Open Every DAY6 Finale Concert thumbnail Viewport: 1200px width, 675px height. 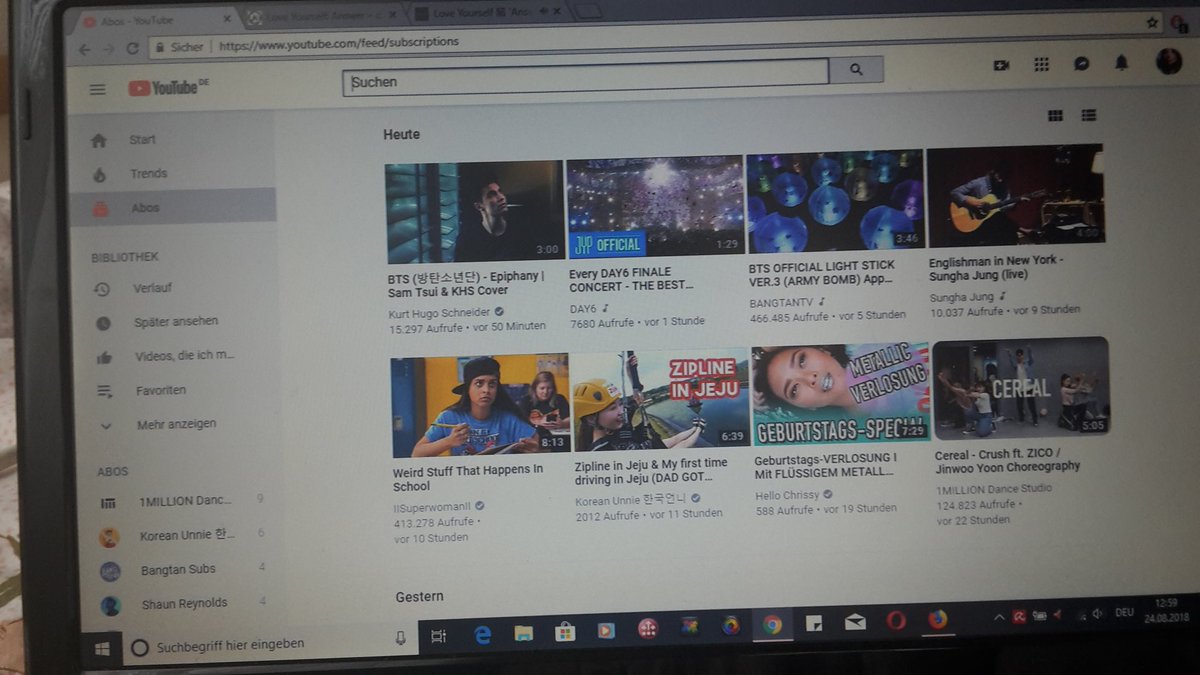coord(655,206)
